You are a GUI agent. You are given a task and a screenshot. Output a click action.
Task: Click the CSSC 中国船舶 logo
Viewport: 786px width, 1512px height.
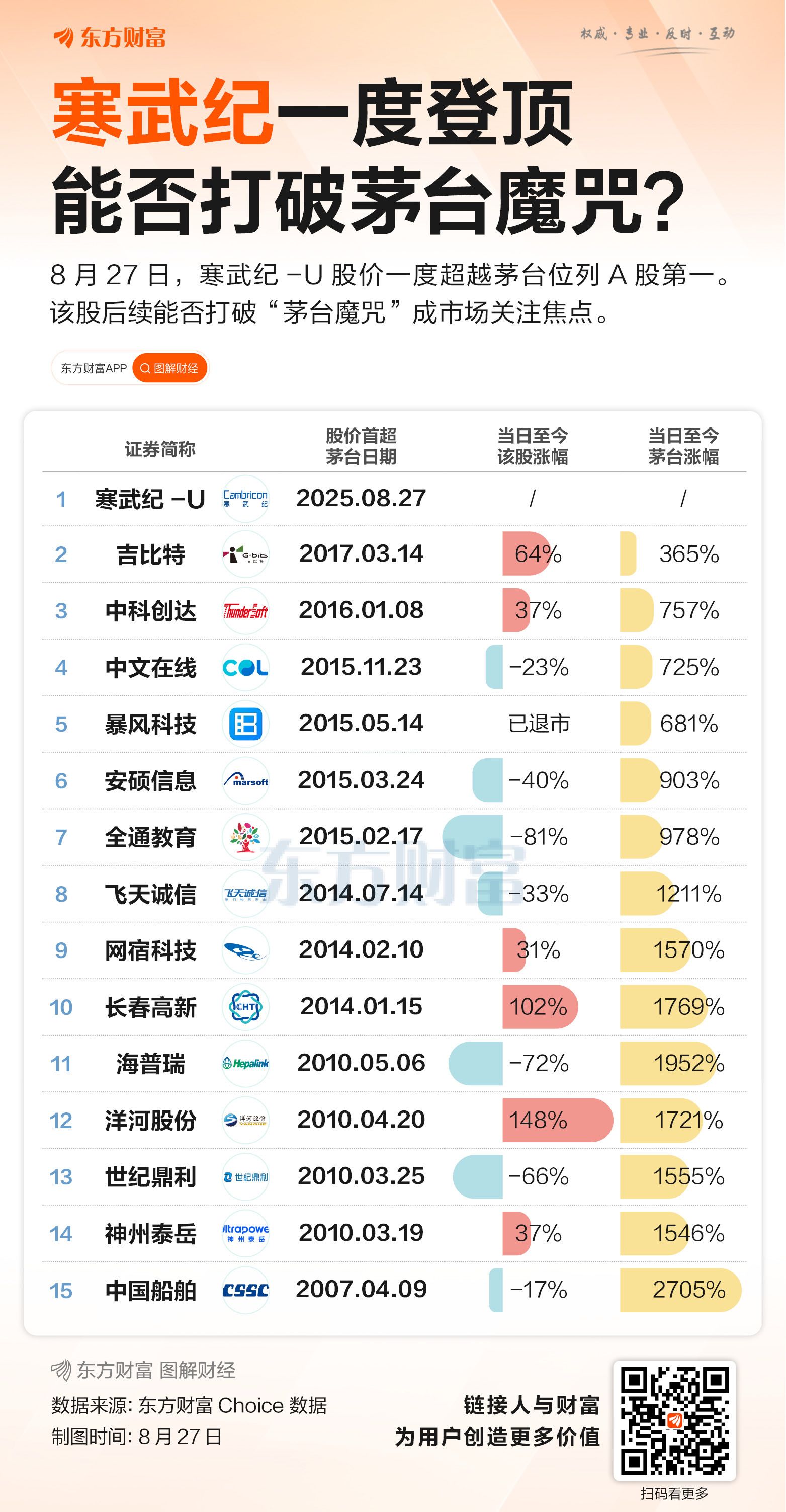click(246, 1290)
